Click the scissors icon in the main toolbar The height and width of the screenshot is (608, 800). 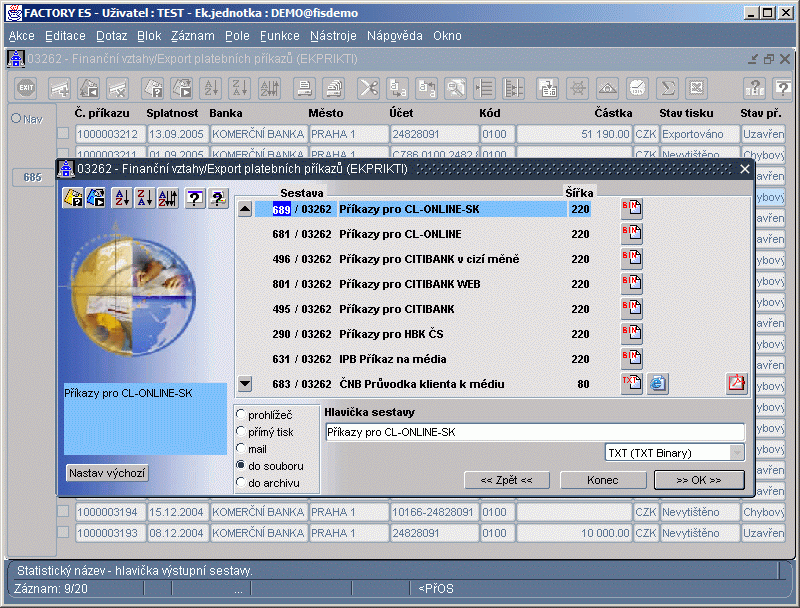pos(369,88)
